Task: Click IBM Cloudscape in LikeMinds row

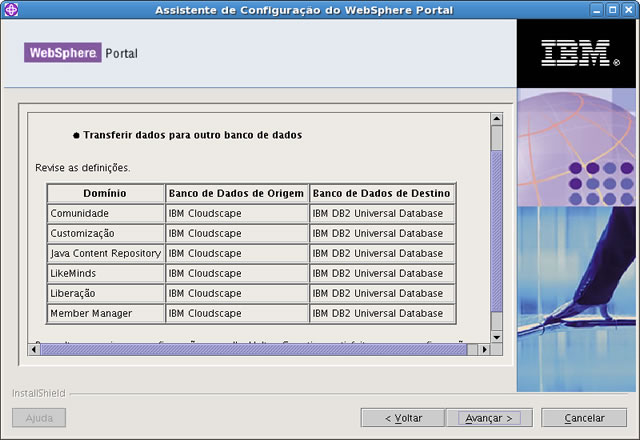Action: click(x=236, y=273)
